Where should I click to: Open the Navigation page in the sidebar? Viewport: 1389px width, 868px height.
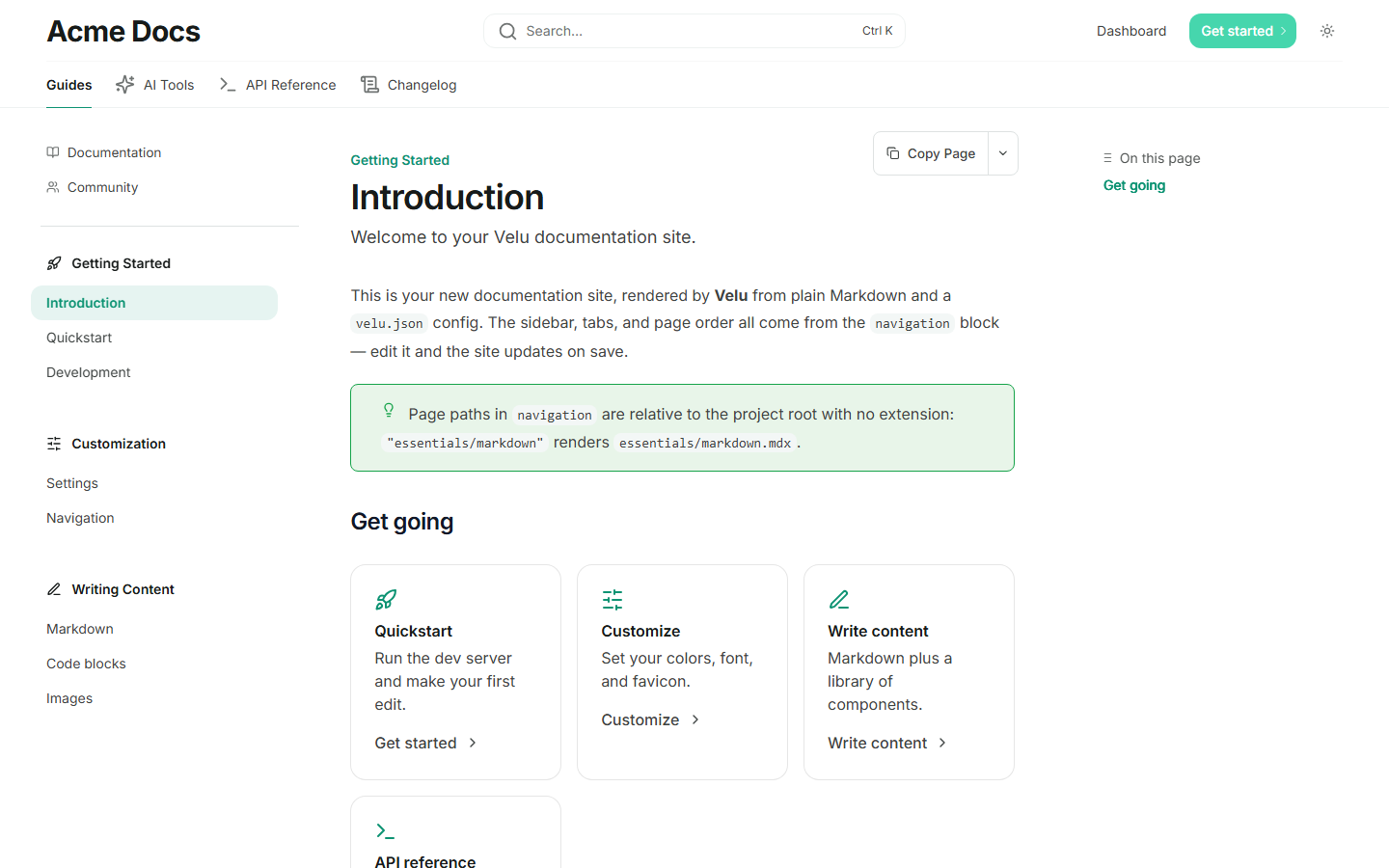pyautogui.click(x=80, y=518)
